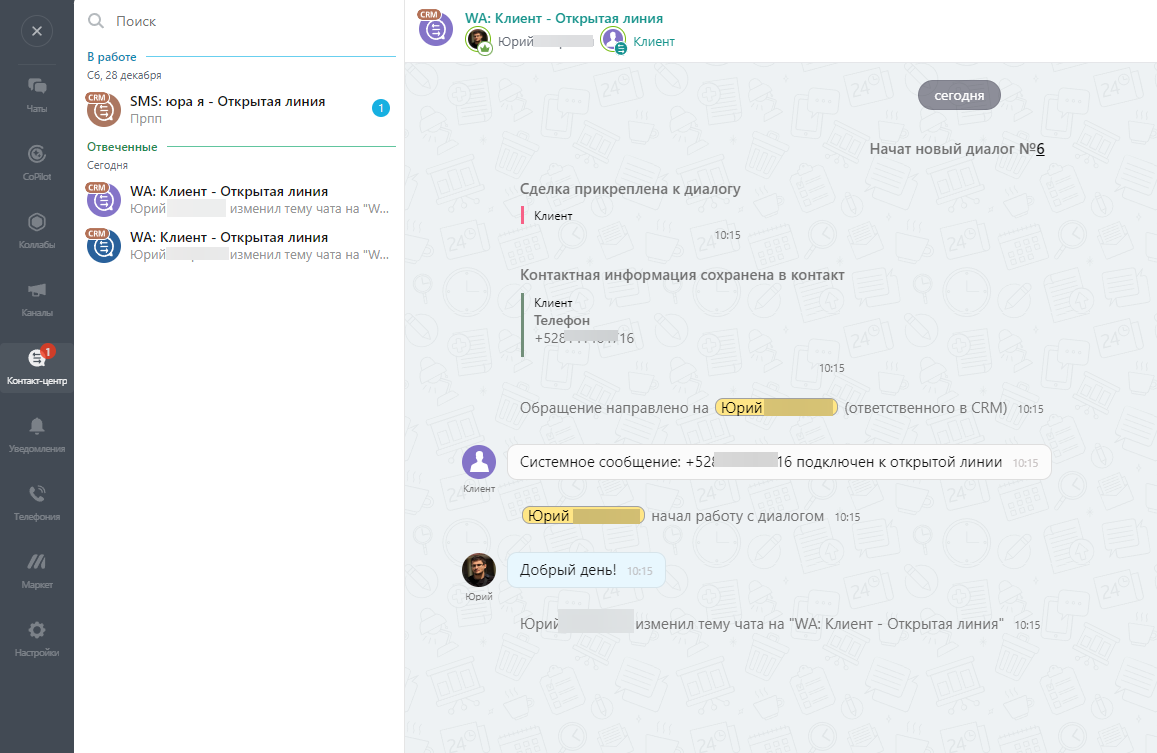The width and height of the screenshot is (1157, 753).
Task: Open second WA: Клиент chat with blue avatar
Action: coord(239,245)
